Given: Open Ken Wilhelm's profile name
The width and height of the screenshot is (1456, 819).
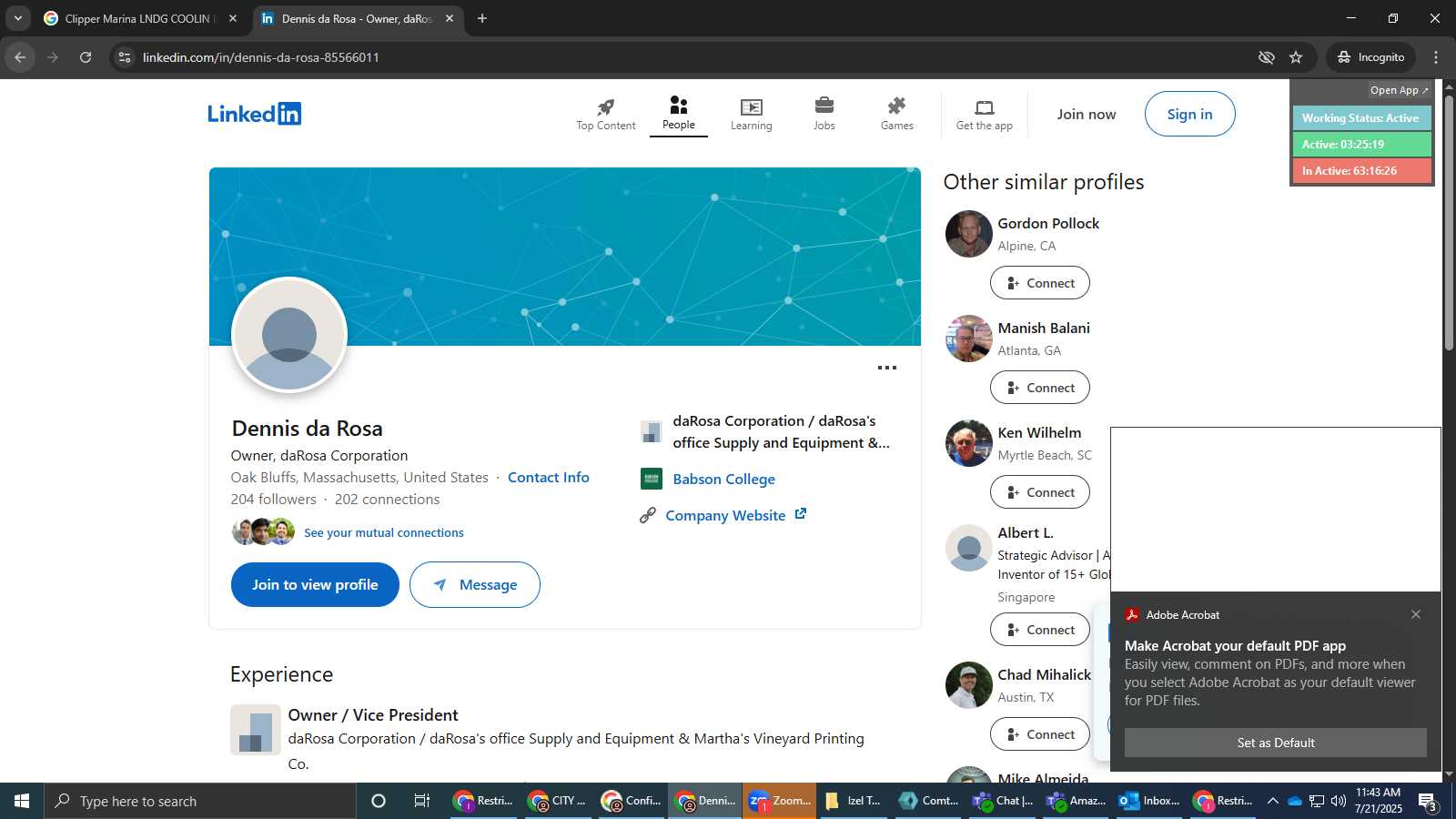Looking at the screenshot, I should point(1039,432).
